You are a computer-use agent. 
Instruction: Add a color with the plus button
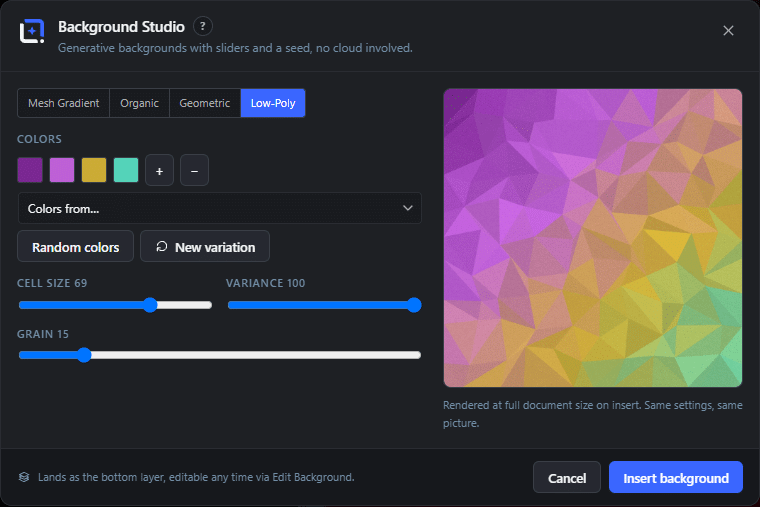[159, 171]
